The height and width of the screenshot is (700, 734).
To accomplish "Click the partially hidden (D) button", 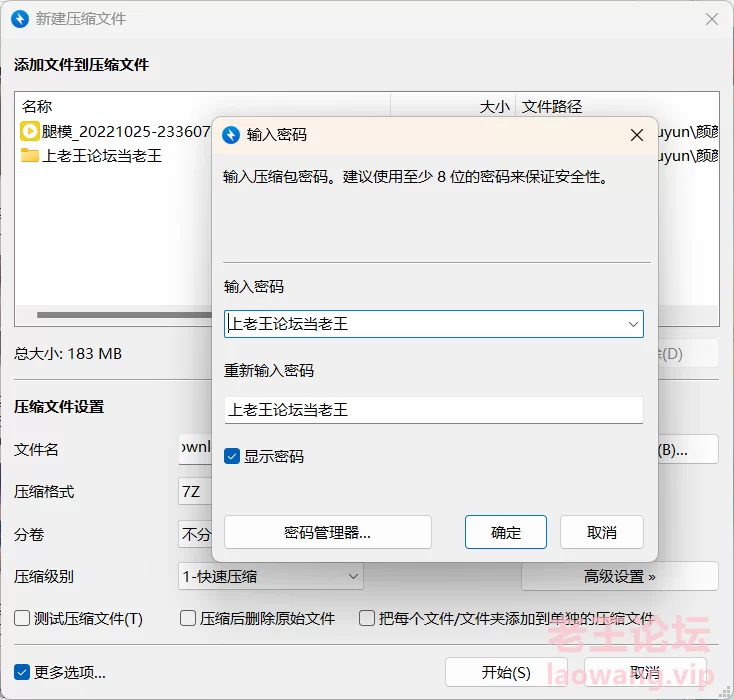I will click(687, 354).
